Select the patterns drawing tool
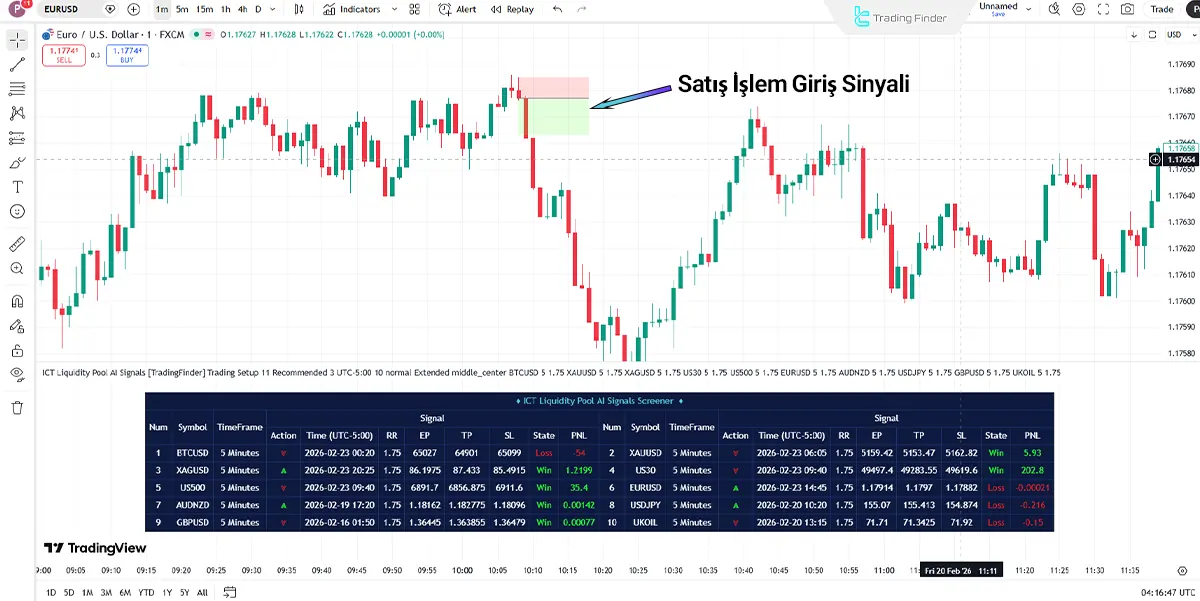 click(17, 114)
